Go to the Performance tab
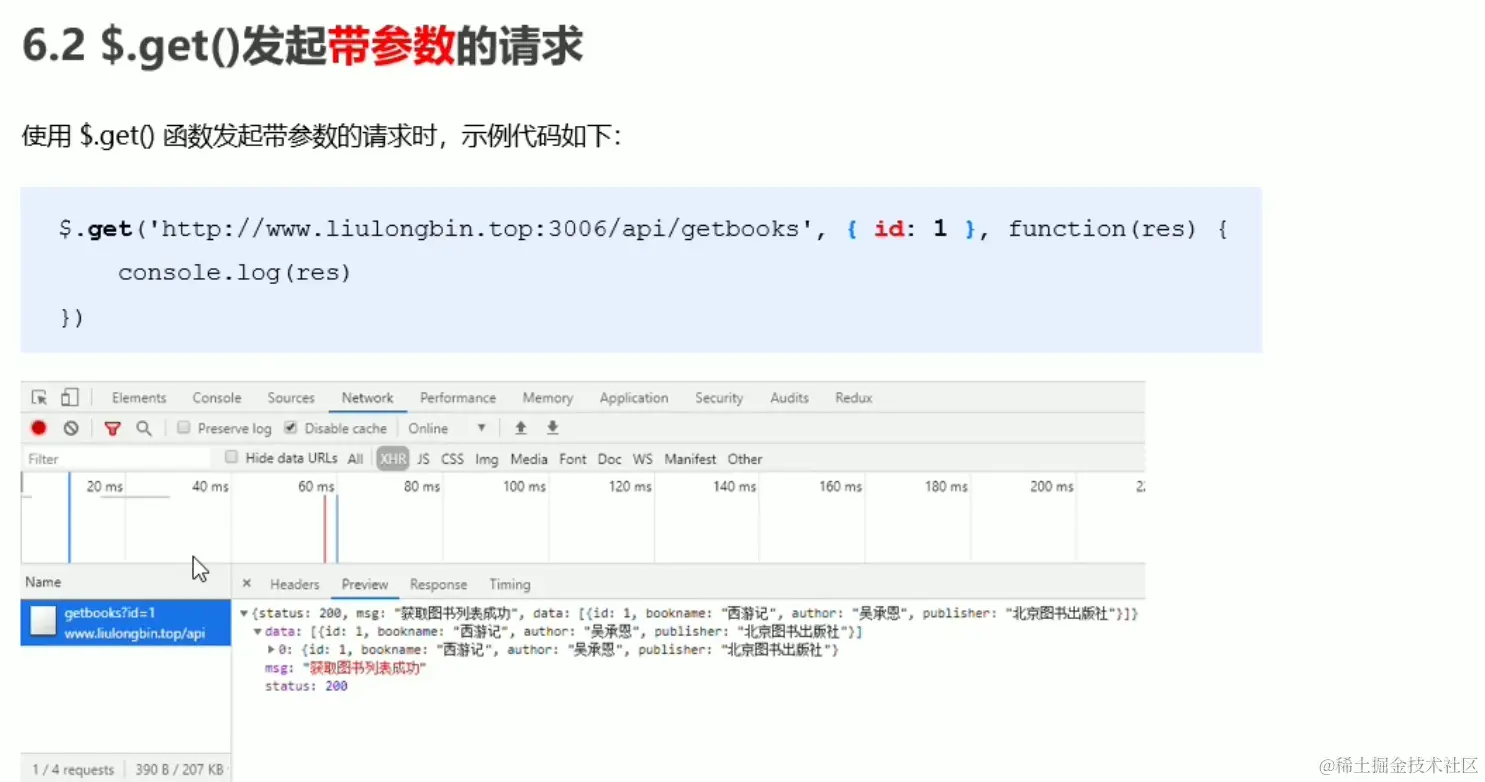 (458, 398)
